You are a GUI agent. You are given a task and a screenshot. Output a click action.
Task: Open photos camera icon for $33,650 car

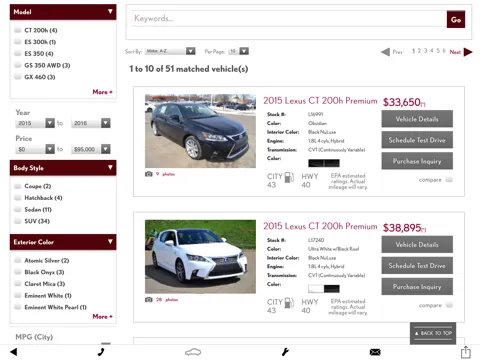coord(149,174)
